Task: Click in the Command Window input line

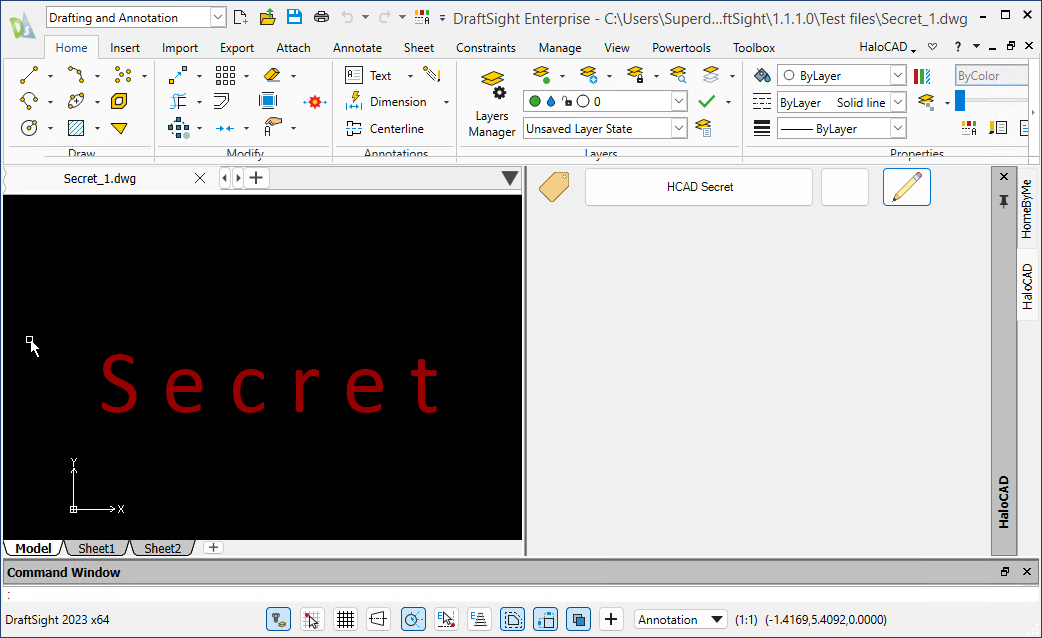Action: 500,595
